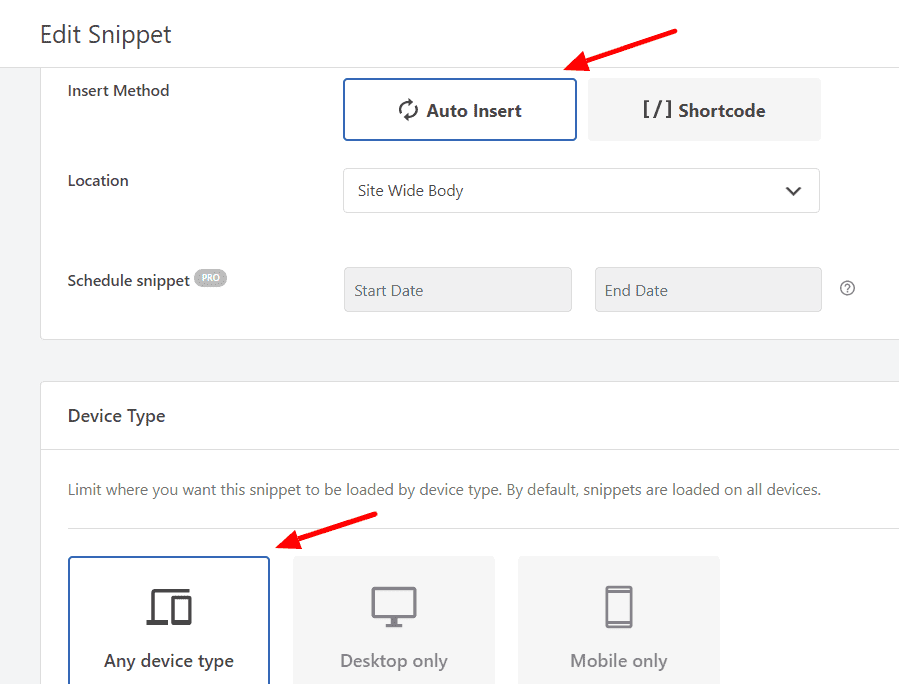This screenshot has width=899, height=684.
Task: Click the Schedule snippet help question mark
Action: tap(847, 288)
